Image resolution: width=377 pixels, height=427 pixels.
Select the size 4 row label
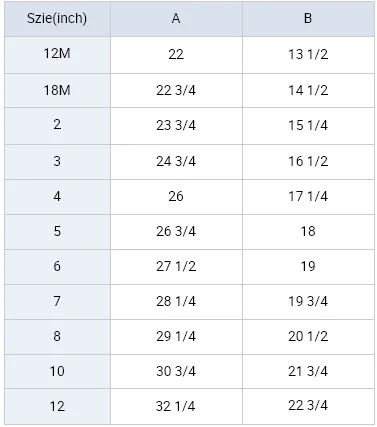tap(57, 197)
